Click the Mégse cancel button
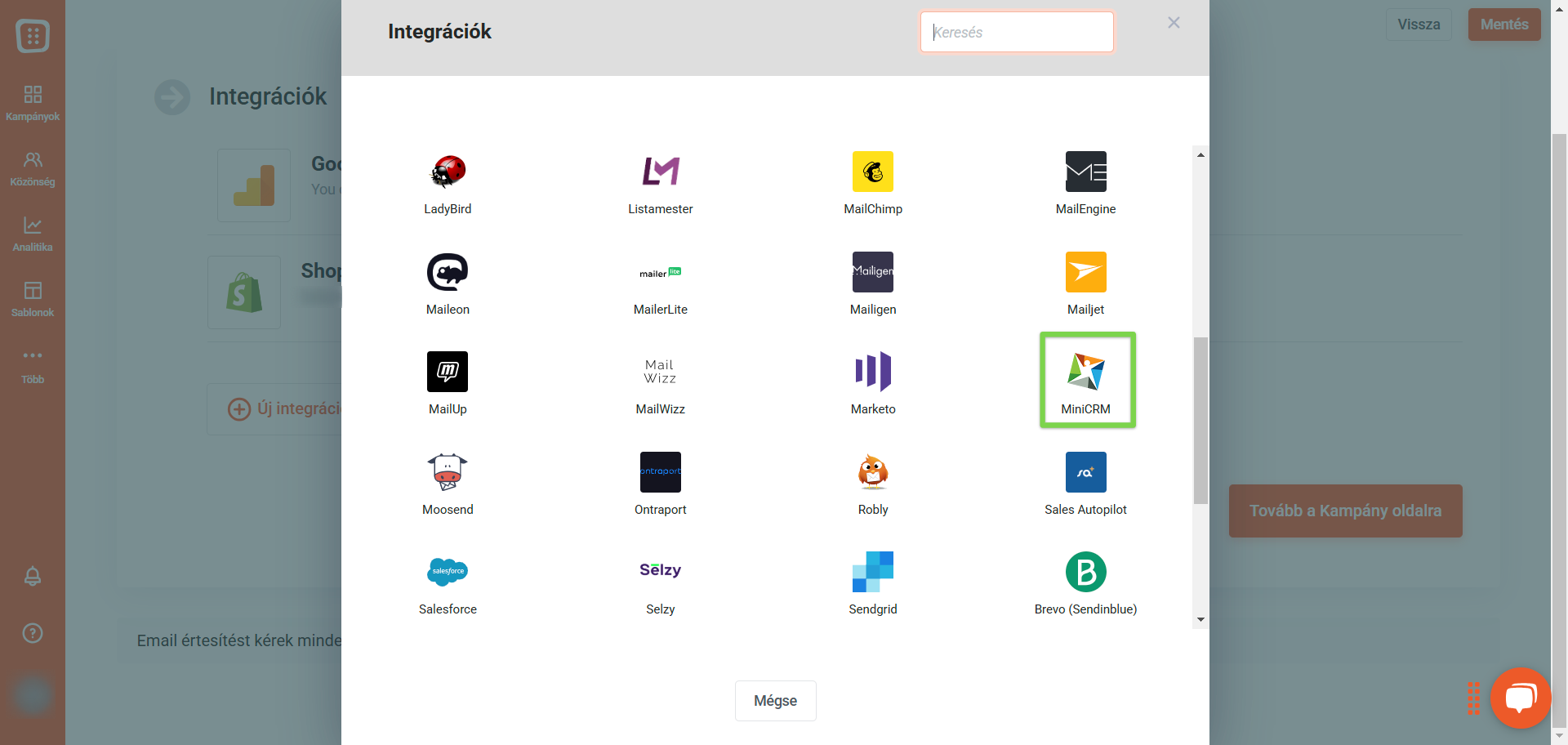The height and width of the screenshot is (745, 1568). tap(775, 701)
